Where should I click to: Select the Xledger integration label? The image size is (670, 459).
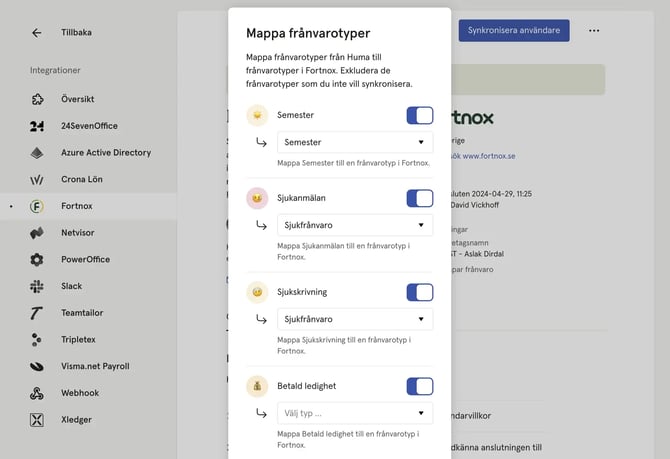tap(76, 420)
